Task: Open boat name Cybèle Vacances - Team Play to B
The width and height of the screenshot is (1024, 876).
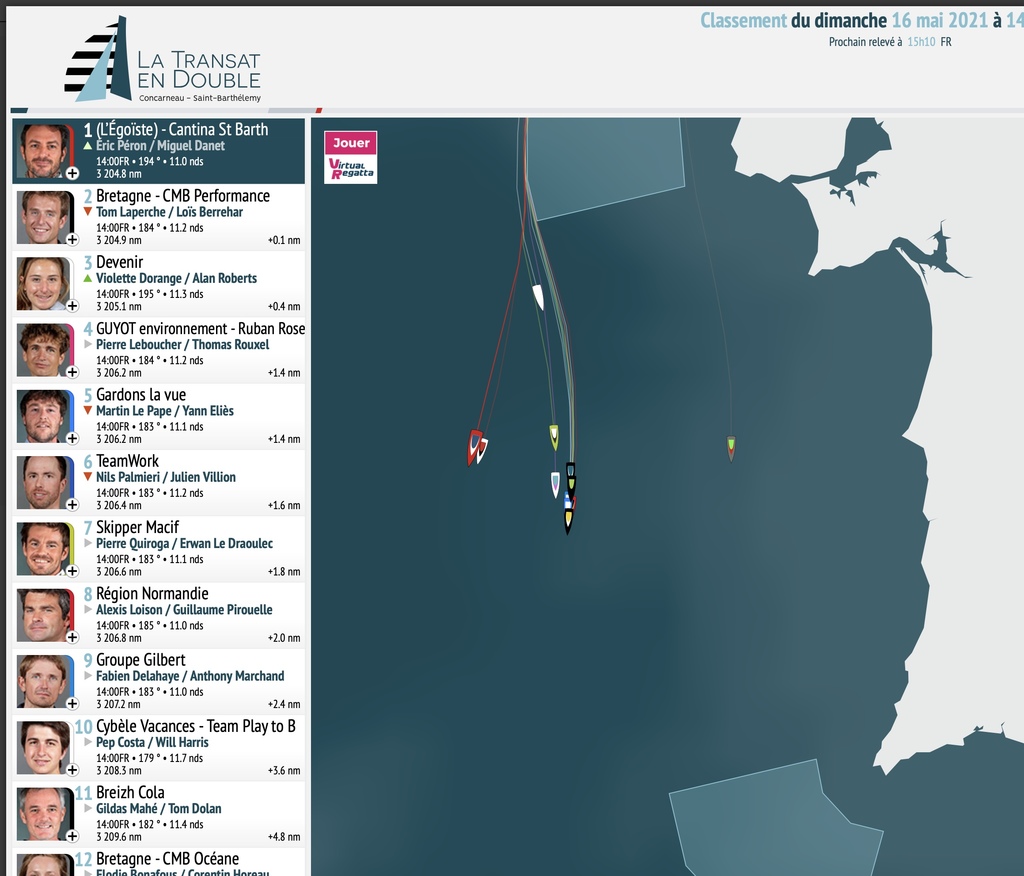Action: click(196, 726)
